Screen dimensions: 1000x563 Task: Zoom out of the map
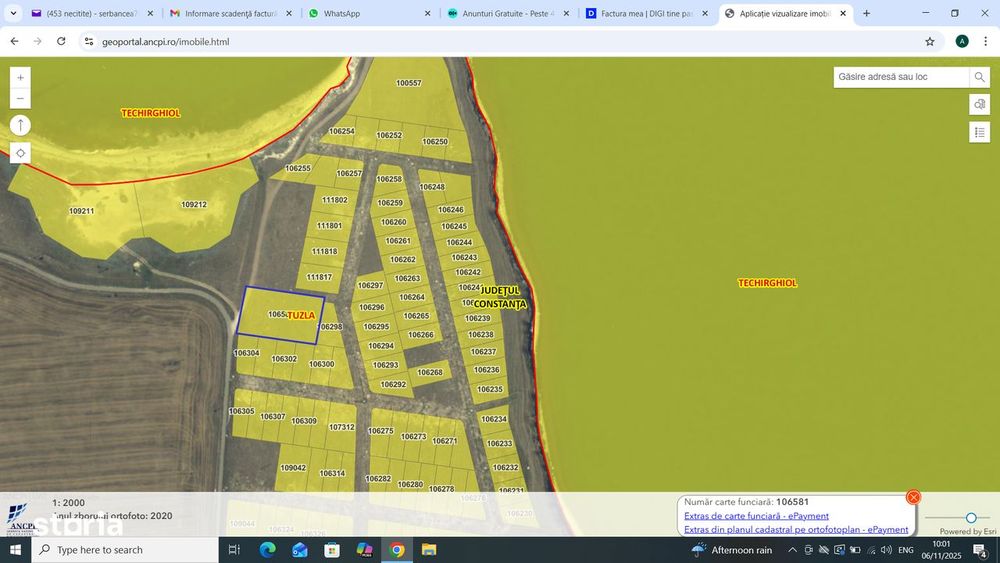(20, 98)
